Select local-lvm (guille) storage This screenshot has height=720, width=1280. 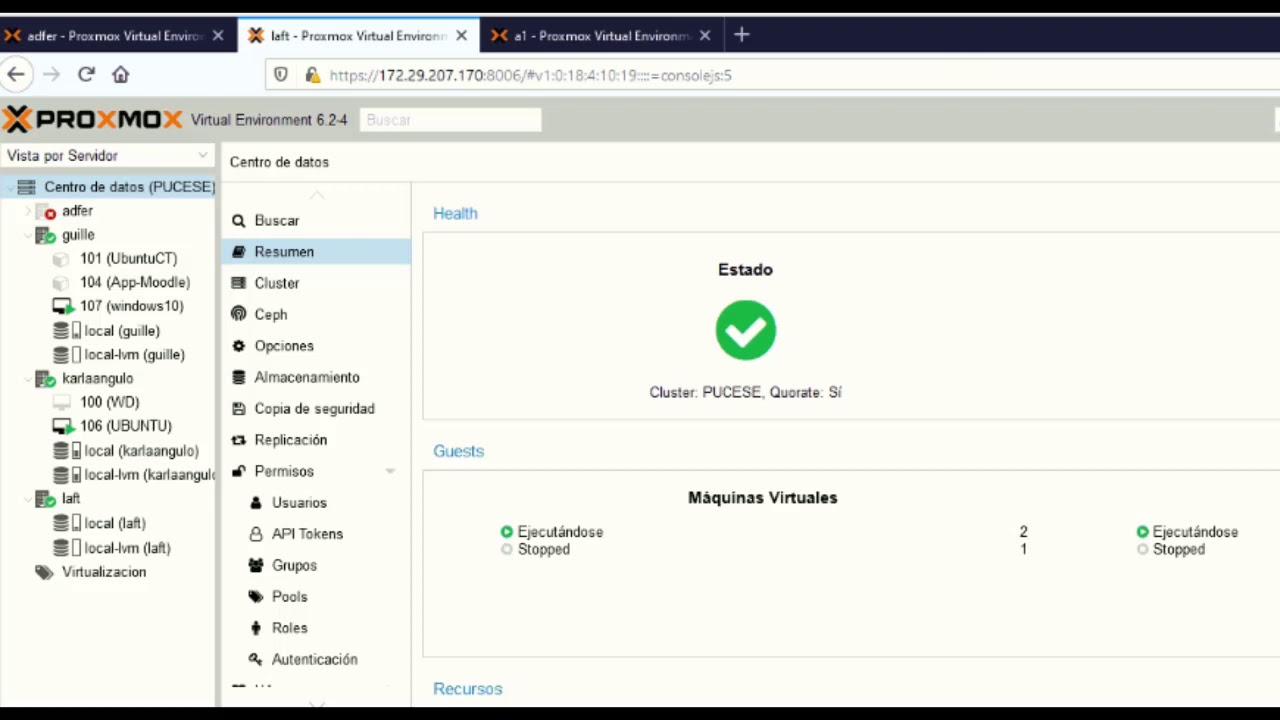tap(135, 355)
